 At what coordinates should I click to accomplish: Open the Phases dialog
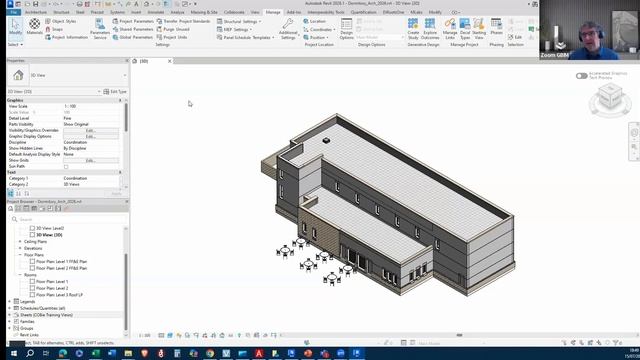(x=496, y=27)
